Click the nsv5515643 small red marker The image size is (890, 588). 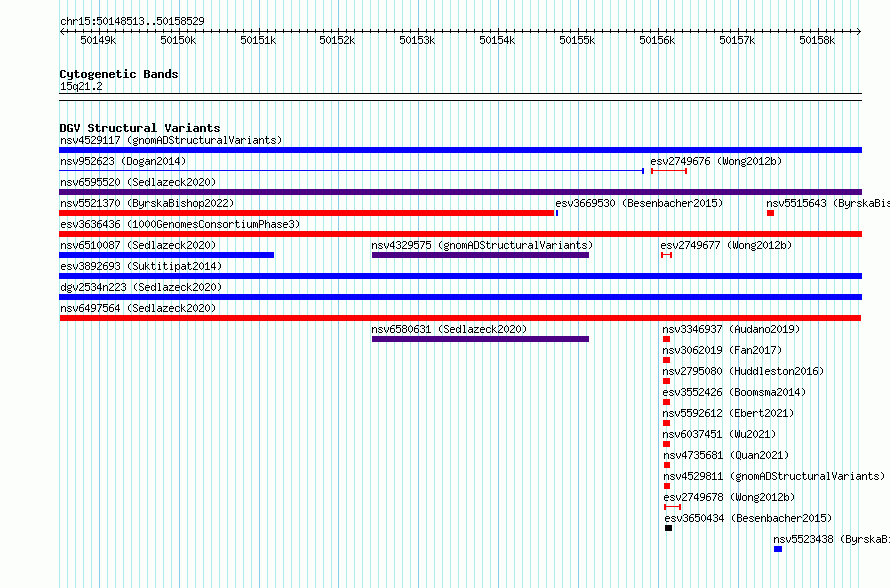pyautogui.click(x=770, y=213)
